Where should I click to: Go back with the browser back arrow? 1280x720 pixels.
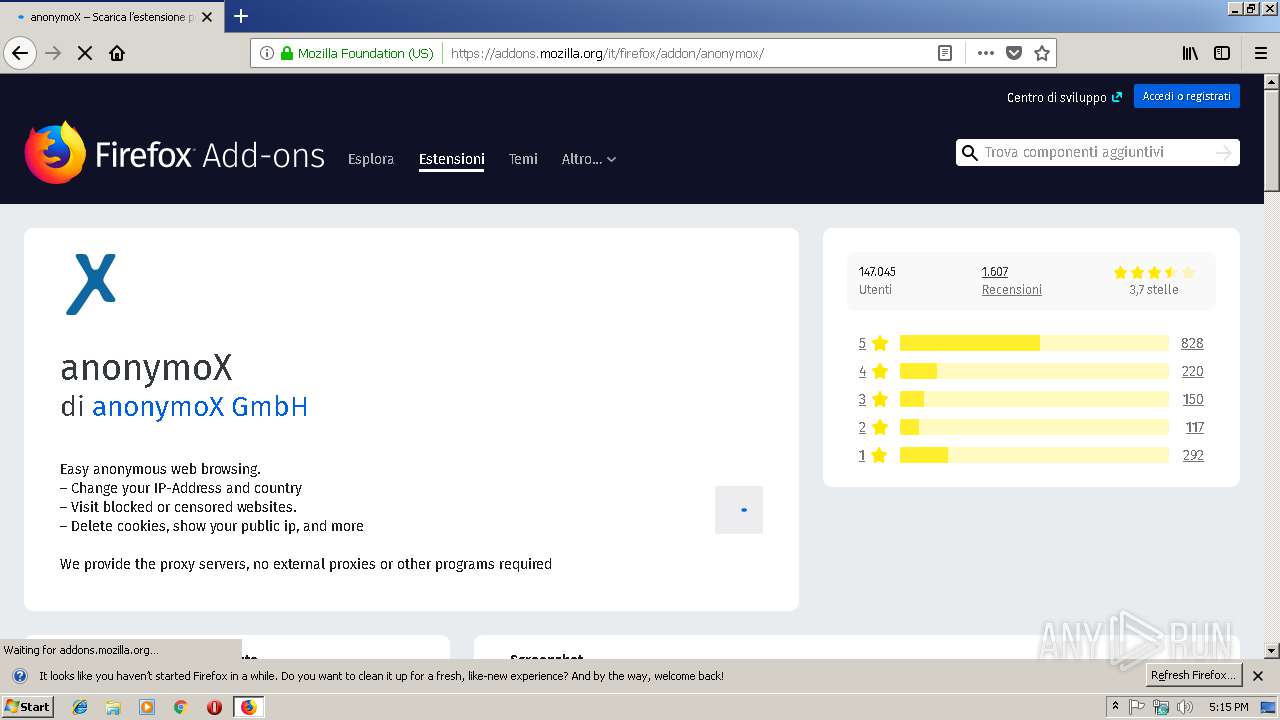click(20, 53)
